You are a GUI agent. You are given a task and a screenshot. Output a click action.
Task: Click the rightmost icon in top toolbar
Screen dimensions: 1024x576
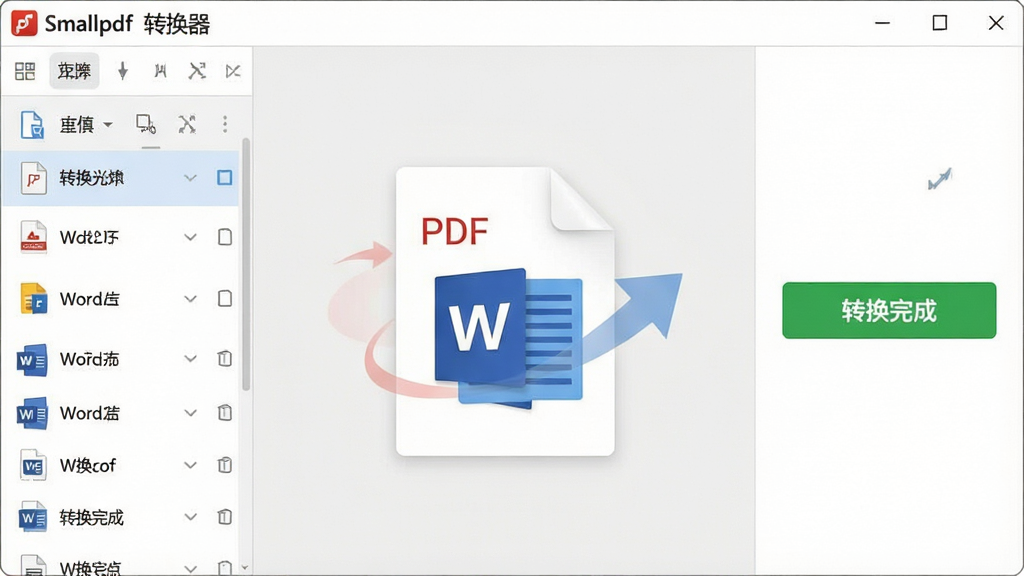click(x=233, y=71)
